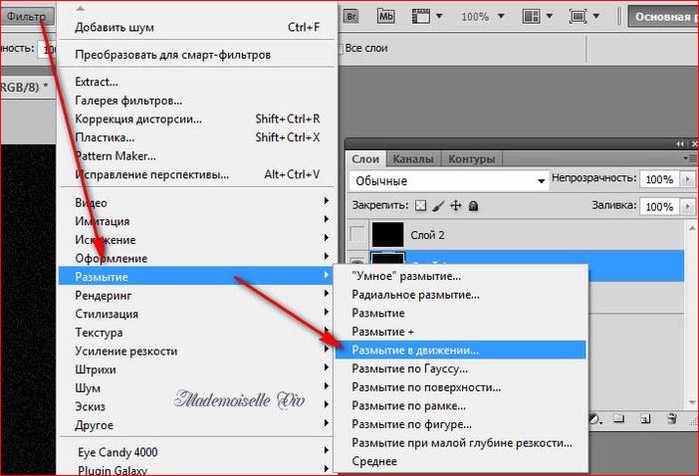Switch to the Контуры tab
The height and width of the screenshot is (476, 699).
(471, 159)
